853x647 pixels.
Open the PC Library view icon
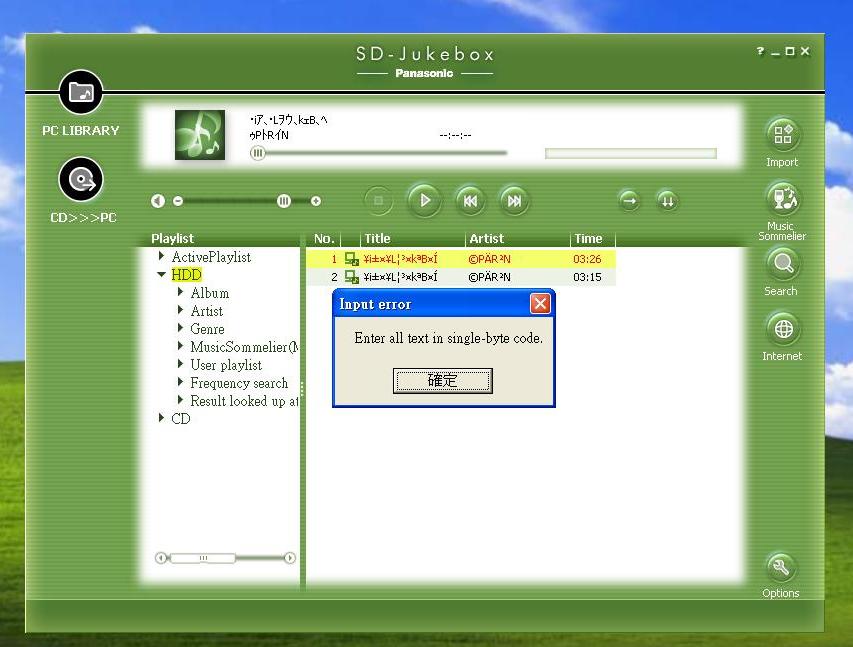pyautogui.click(x=81, y=94)
